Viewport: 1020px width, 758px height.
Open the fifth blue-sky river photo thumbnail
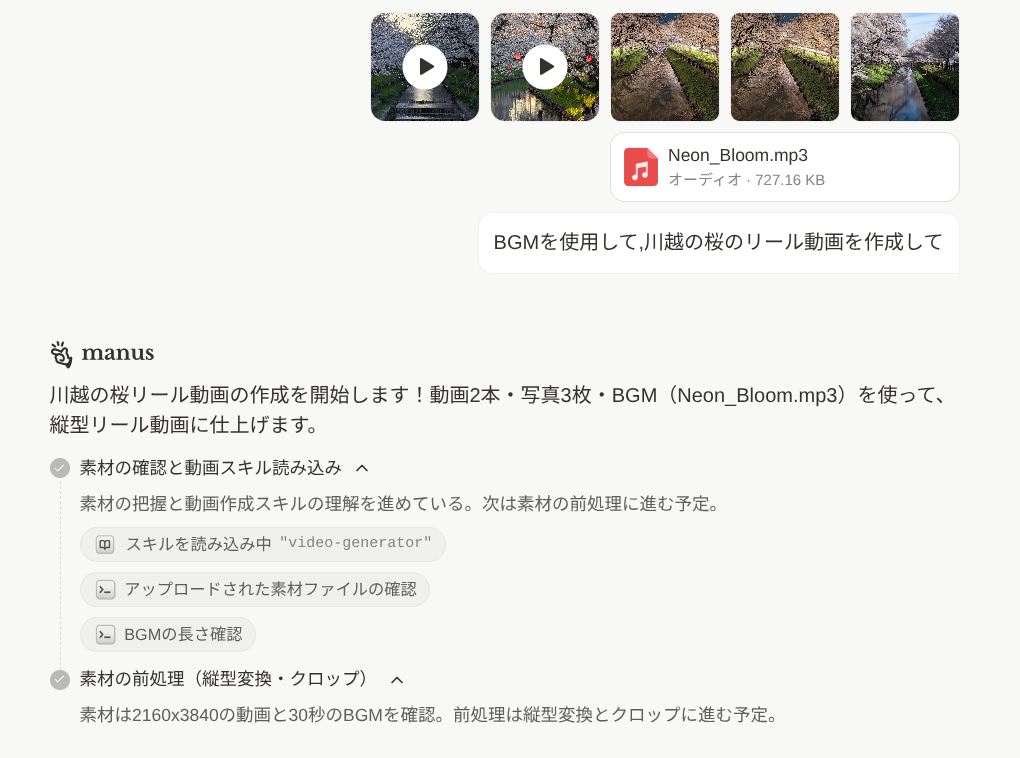tap(905, 67)
